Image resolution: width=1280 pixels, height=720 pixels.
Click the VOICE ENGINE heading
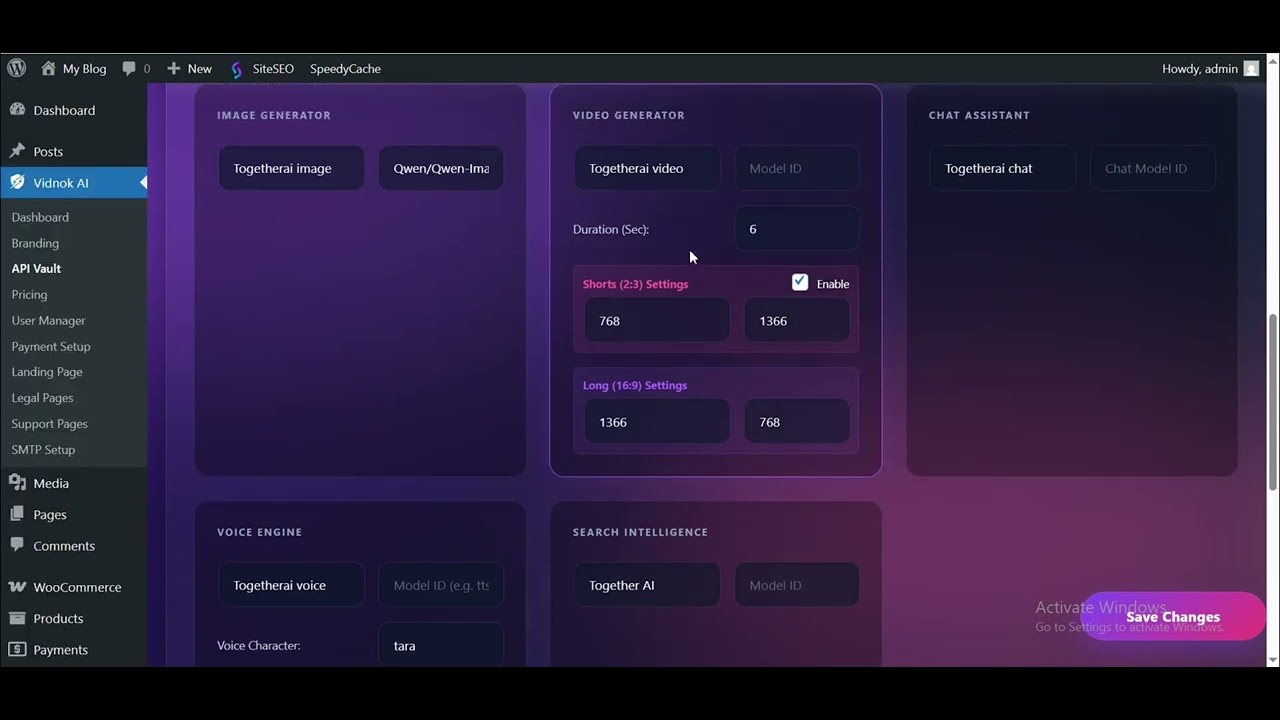tap(259, 532)
